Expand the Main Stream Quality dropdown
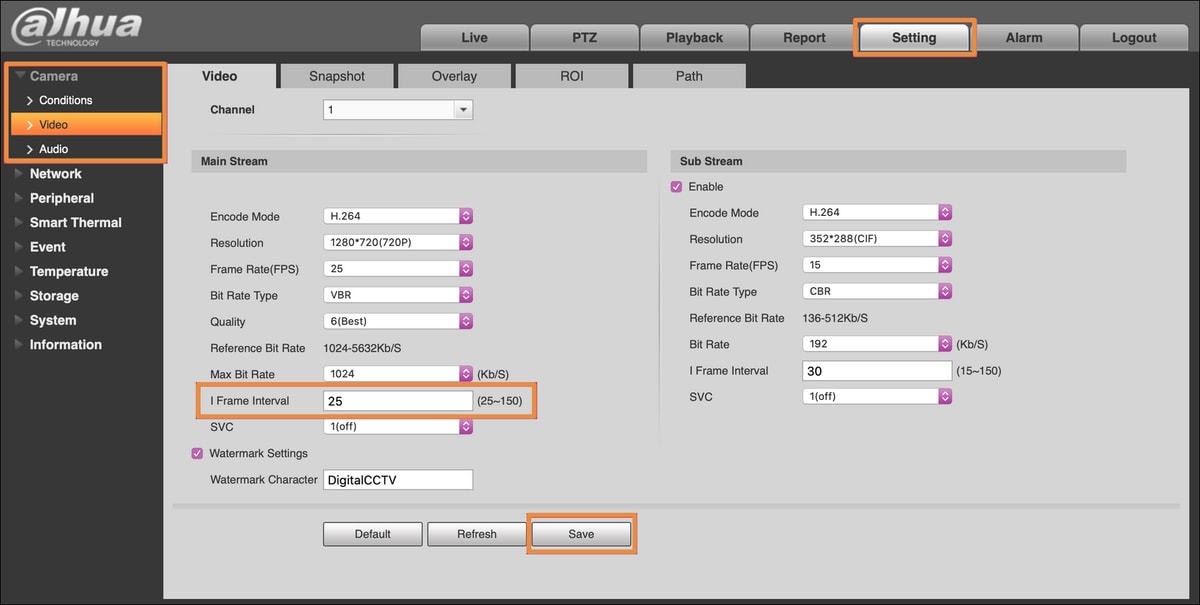The height and width of the screenshot is (605, 1200). [398, 322]
